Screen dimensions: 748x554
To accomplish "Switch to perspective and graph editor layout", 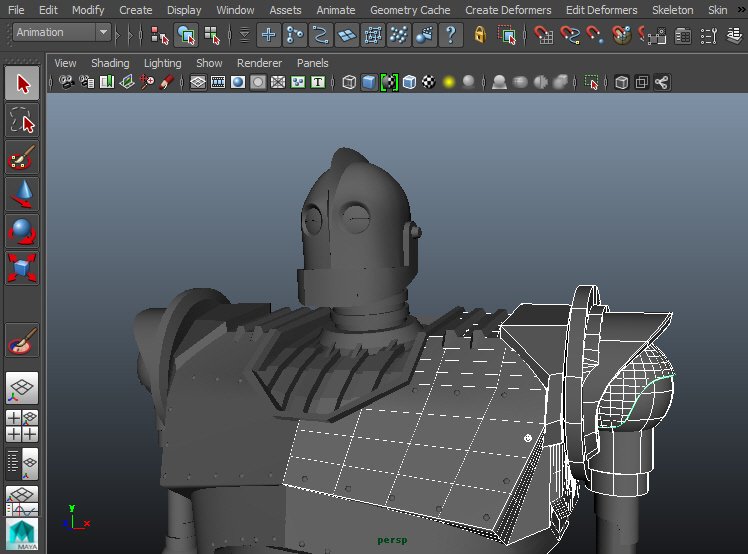I will 22,501.
